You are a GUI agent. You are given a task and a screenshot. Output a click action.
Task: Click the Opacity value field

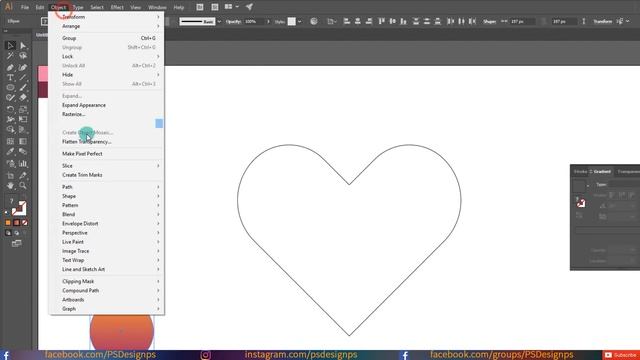[255, 21]
